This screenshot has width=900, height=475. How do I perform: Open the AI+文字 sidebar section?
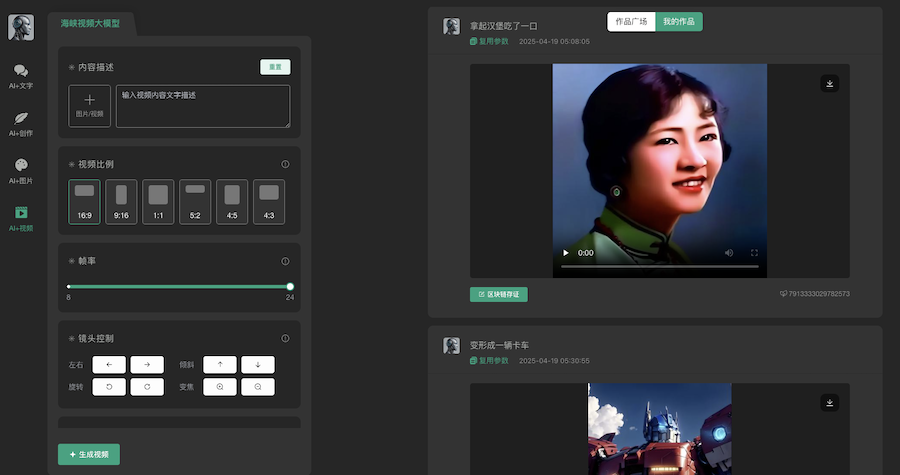pyautogui.click(x=21, y=76)
